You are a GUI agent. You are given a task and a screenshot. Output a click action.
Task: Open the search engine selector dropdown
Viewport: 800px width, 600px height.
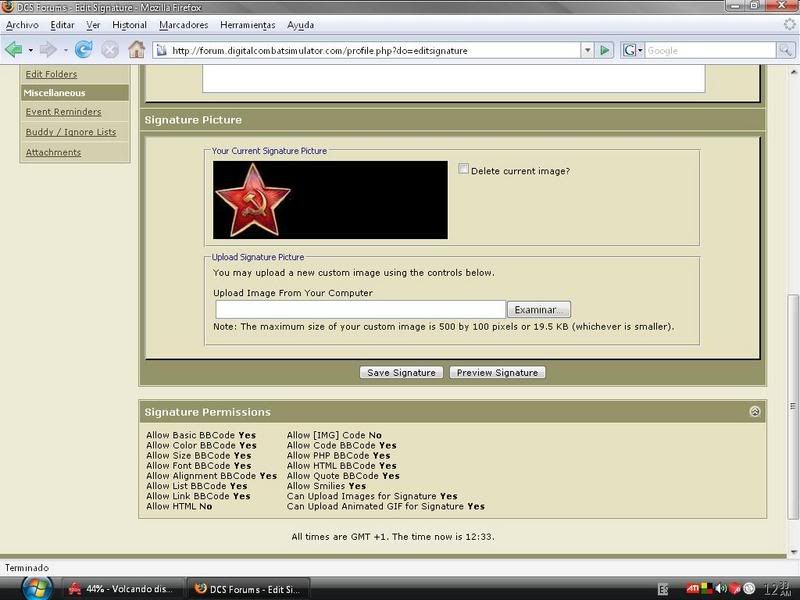pos(640,50)
